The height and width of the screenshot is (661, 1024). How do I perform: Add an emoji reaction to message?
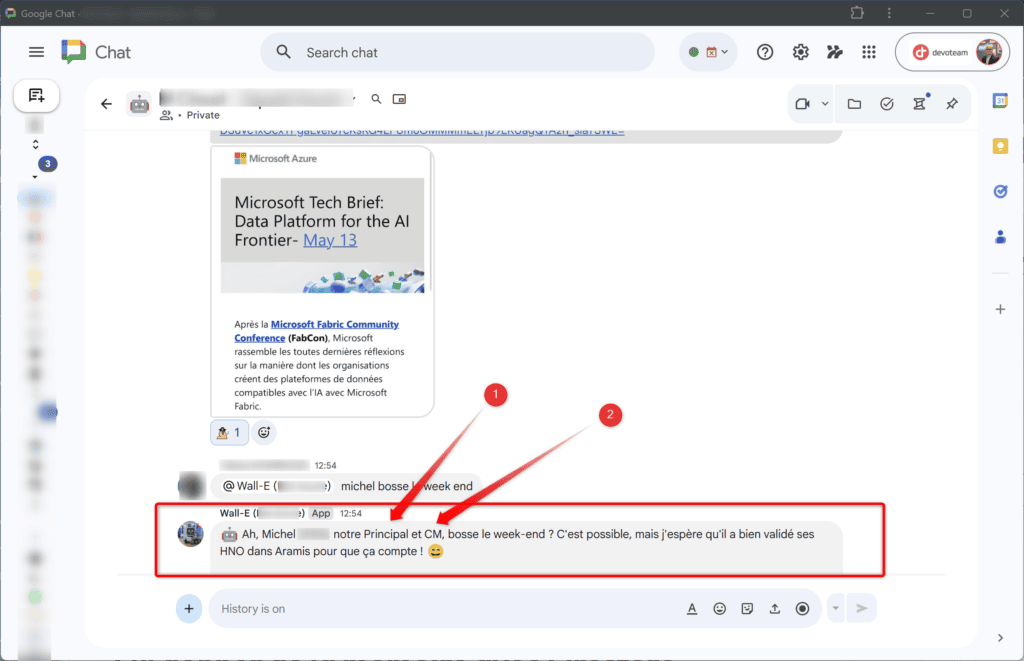[264, 432]
